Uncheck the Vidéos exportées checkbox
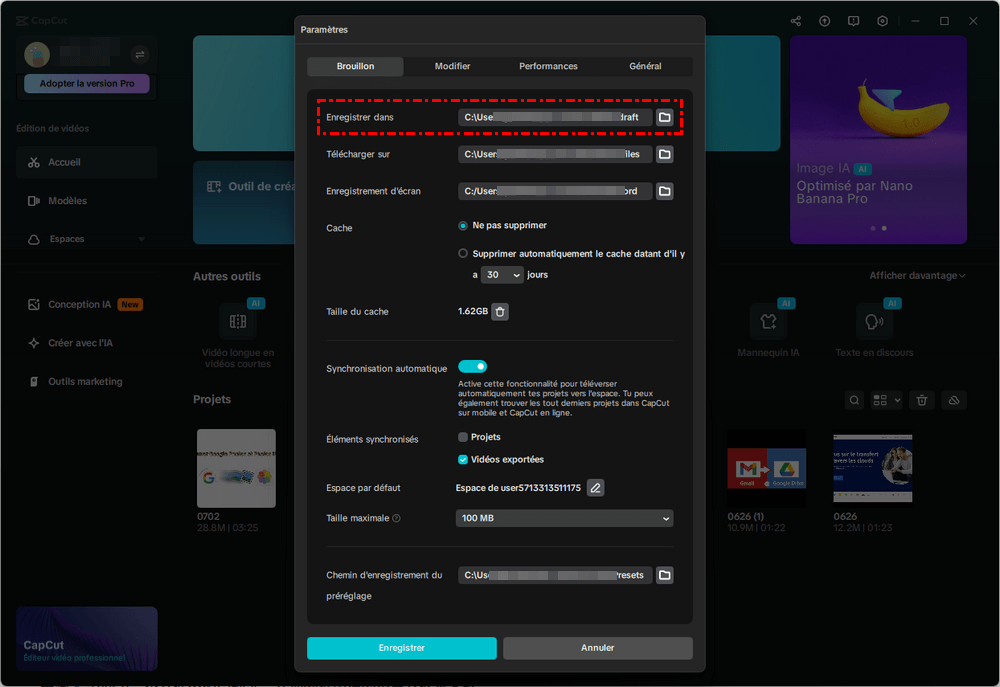1000x687 pixels. (463, 460)
